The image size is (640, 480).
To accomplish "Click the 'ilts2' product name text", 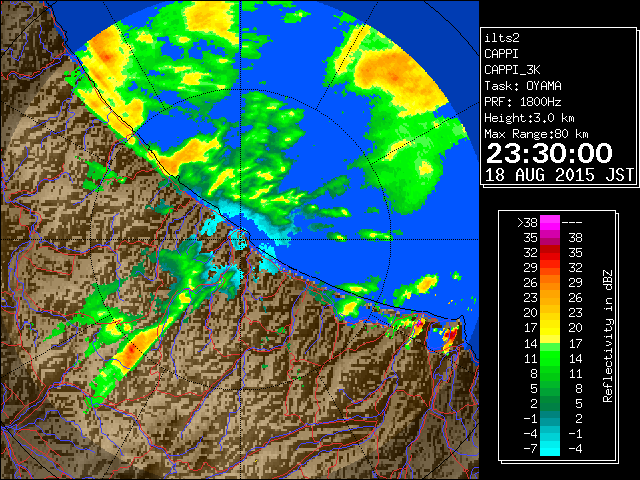I will [502, 38].
